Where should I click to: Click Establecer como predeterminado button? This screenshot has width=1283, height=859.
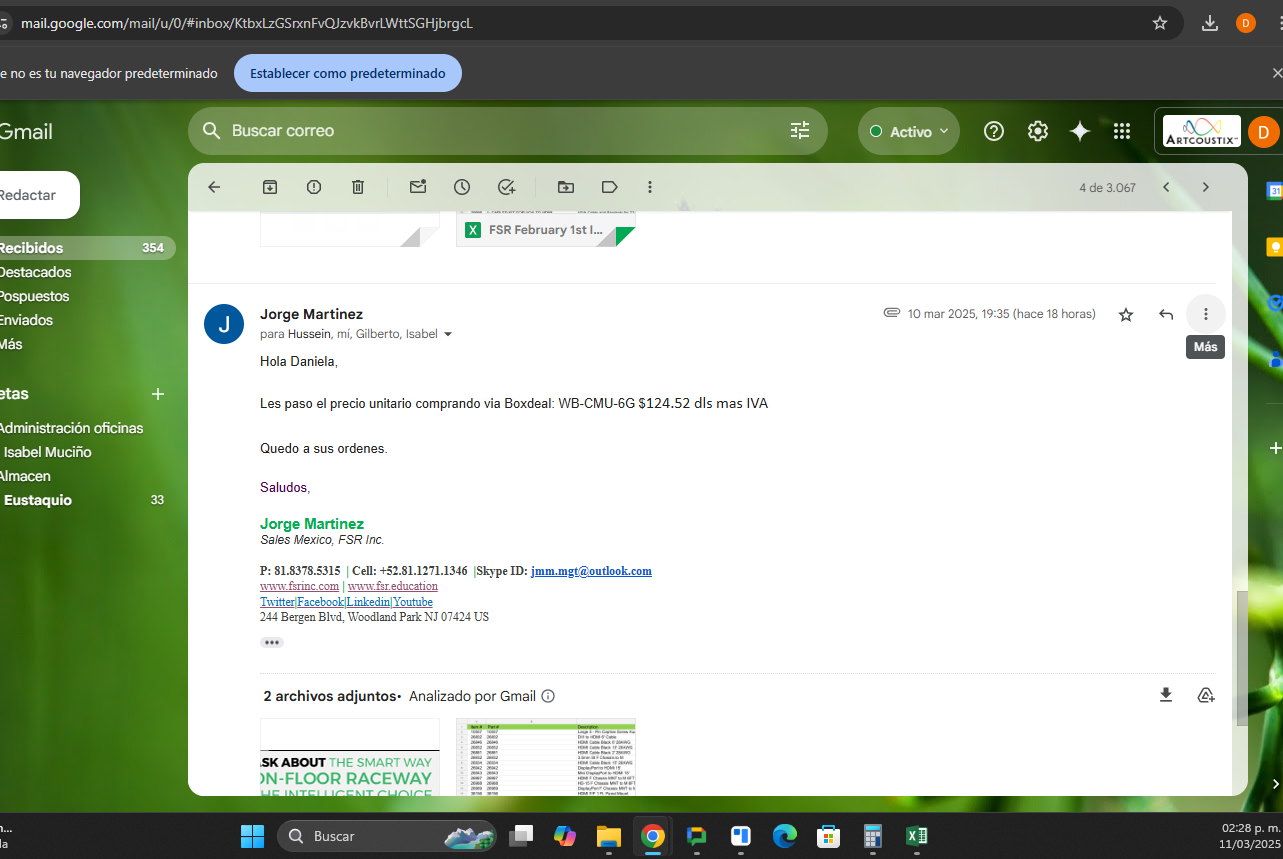click(x=348, y=73)
